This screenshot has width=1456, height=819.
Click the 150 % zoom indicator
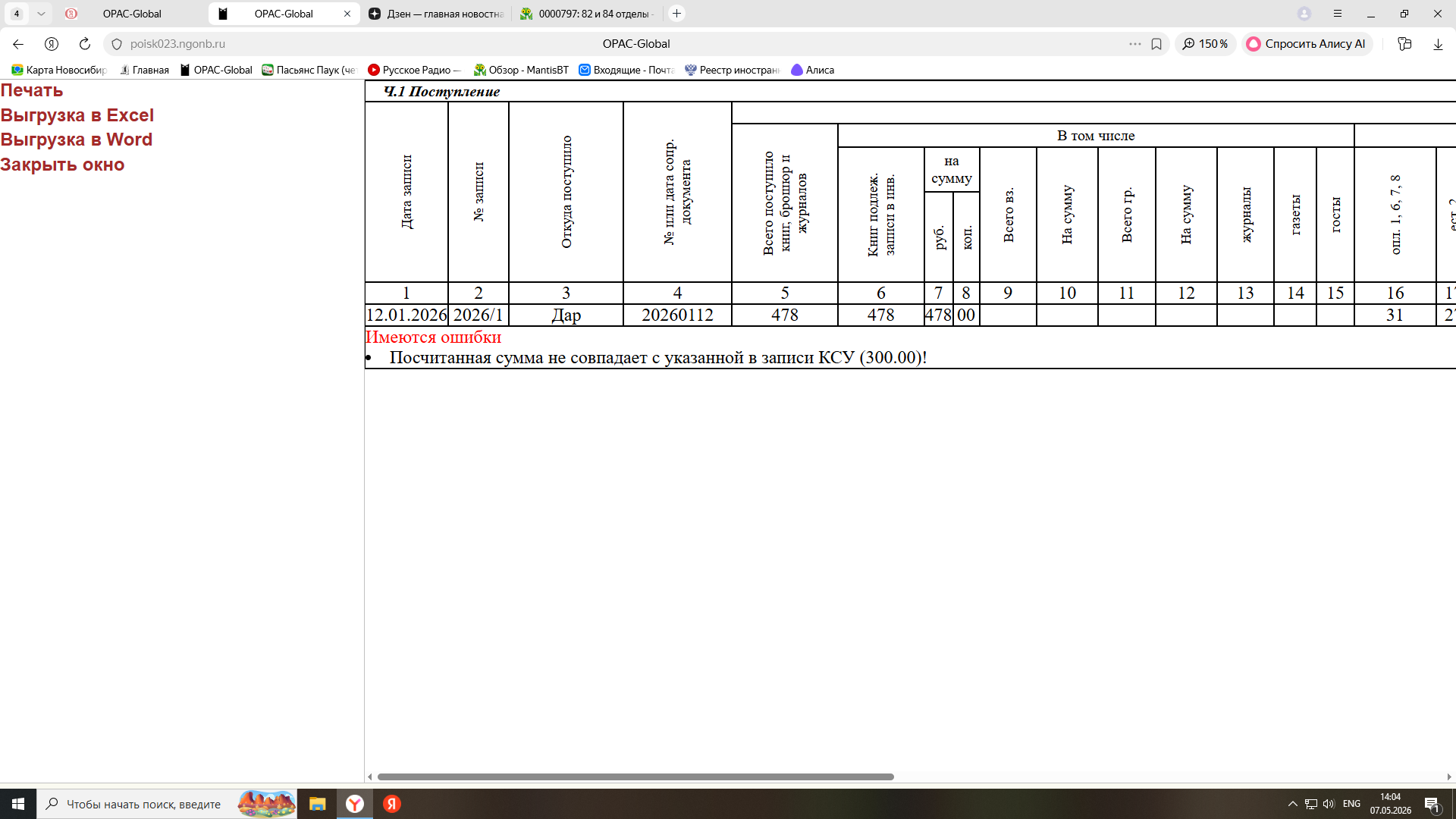(x=1206, y=44)
